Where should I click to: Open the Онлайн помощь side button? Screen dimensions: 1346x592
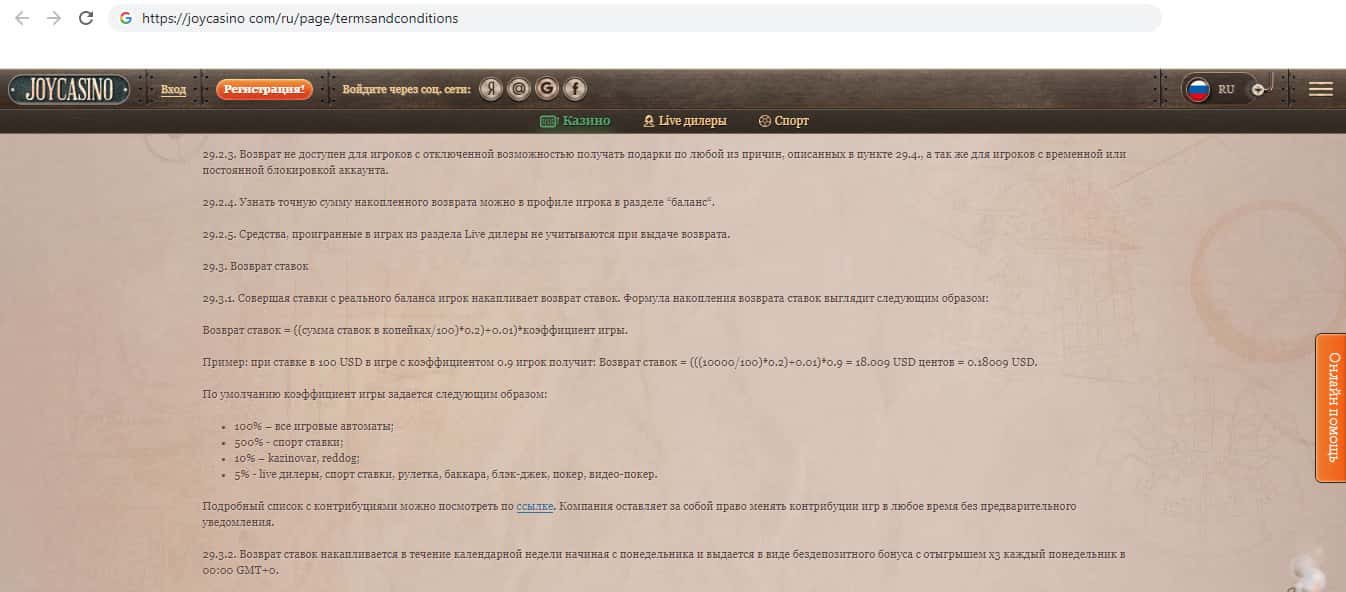click(1331, 408)
